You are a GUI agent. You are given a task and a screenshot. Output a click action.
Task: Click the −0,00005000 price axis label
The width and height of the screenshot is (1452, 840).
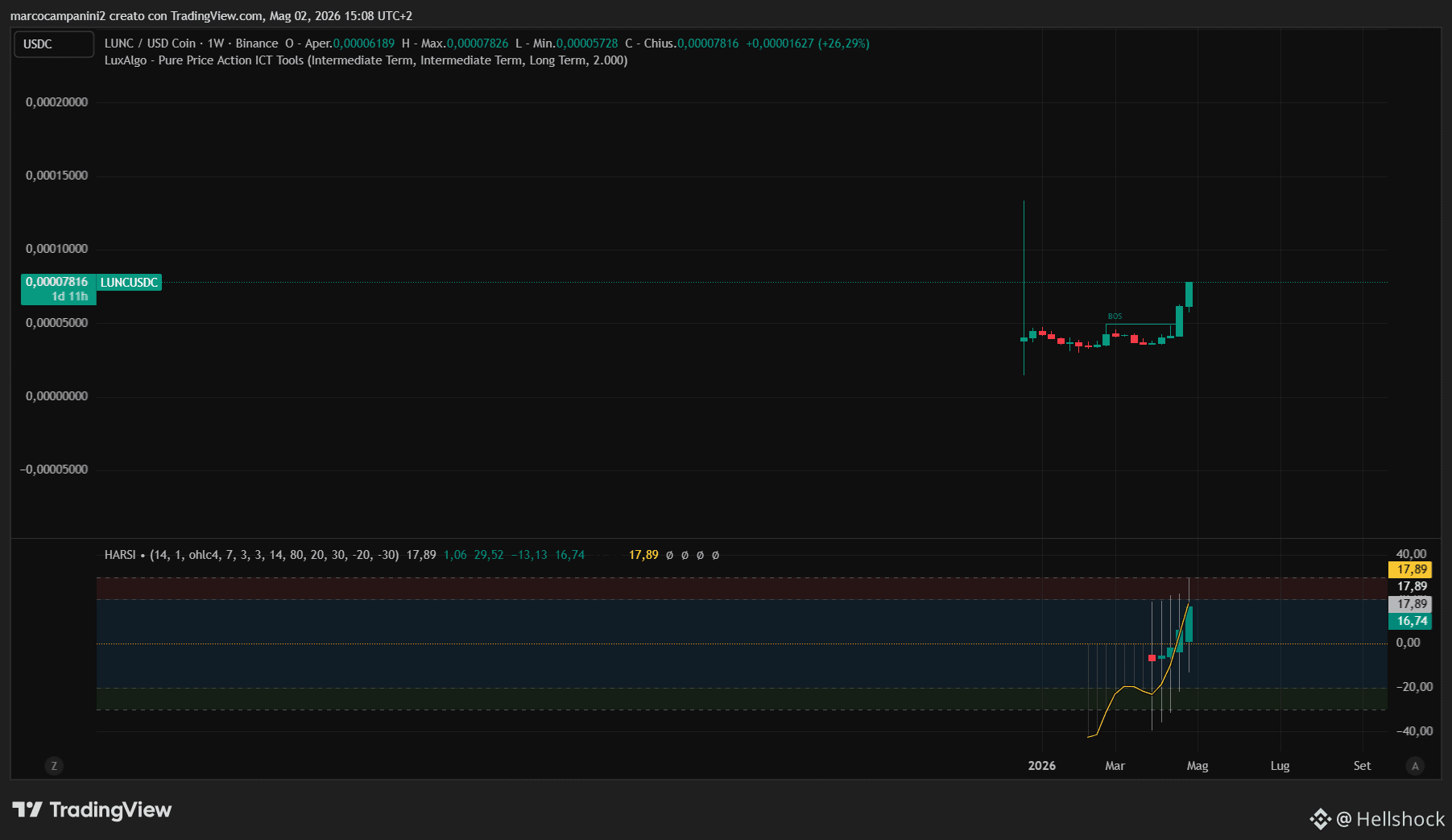54,470
